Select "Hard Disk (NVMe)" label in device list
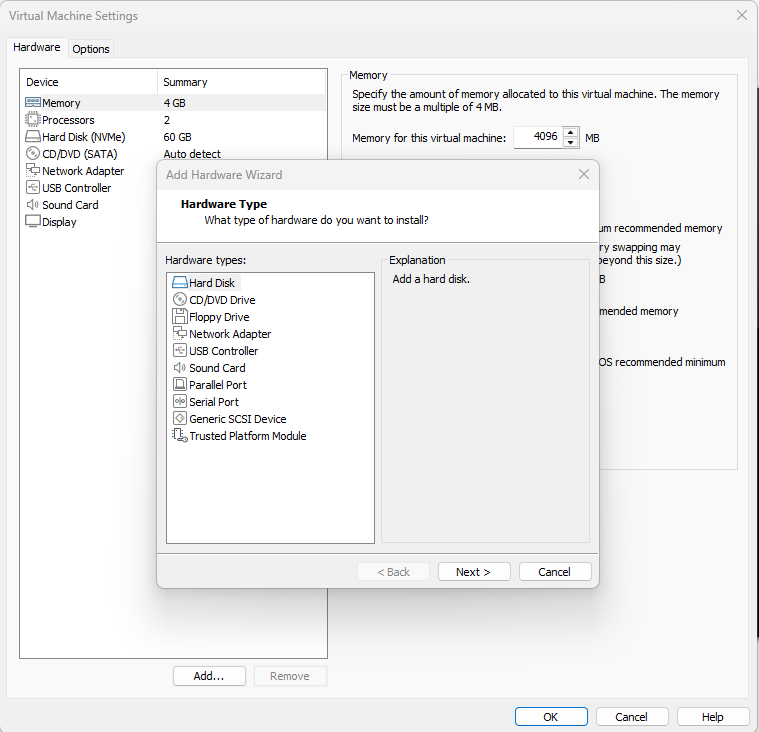759x732 pixels. [84, 137]
